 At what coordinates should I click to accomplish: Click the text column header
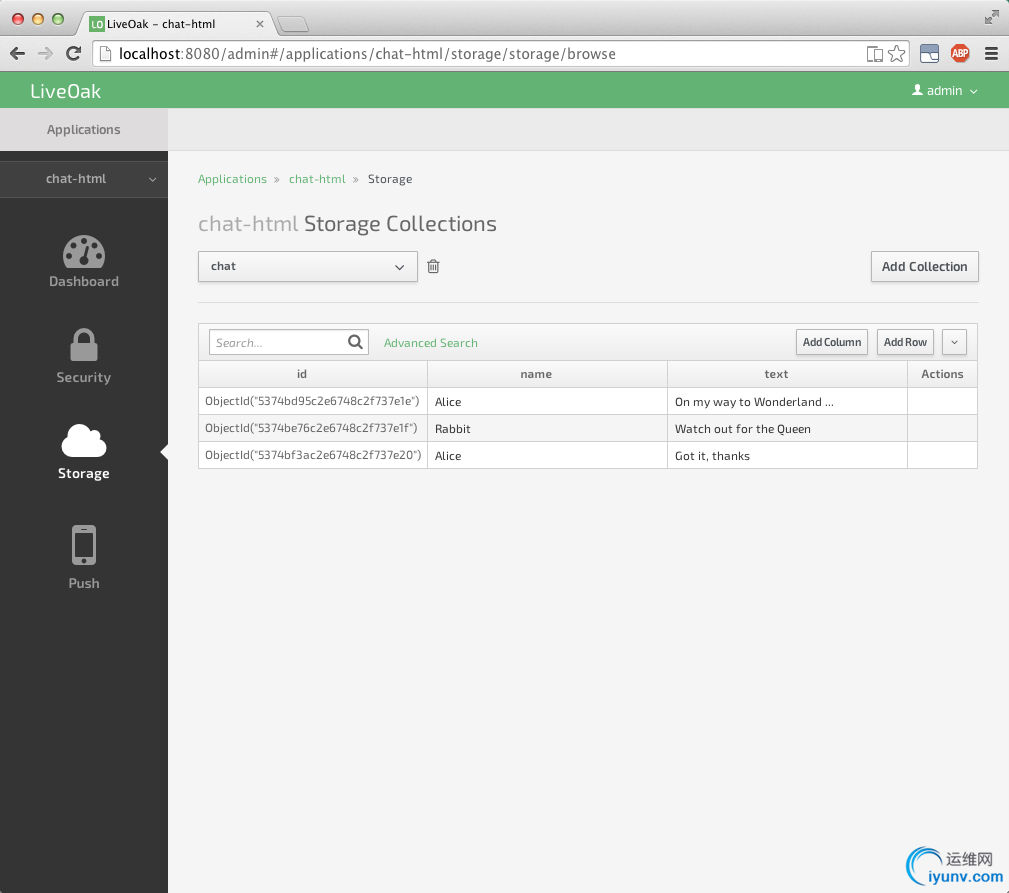pos(788,374)
